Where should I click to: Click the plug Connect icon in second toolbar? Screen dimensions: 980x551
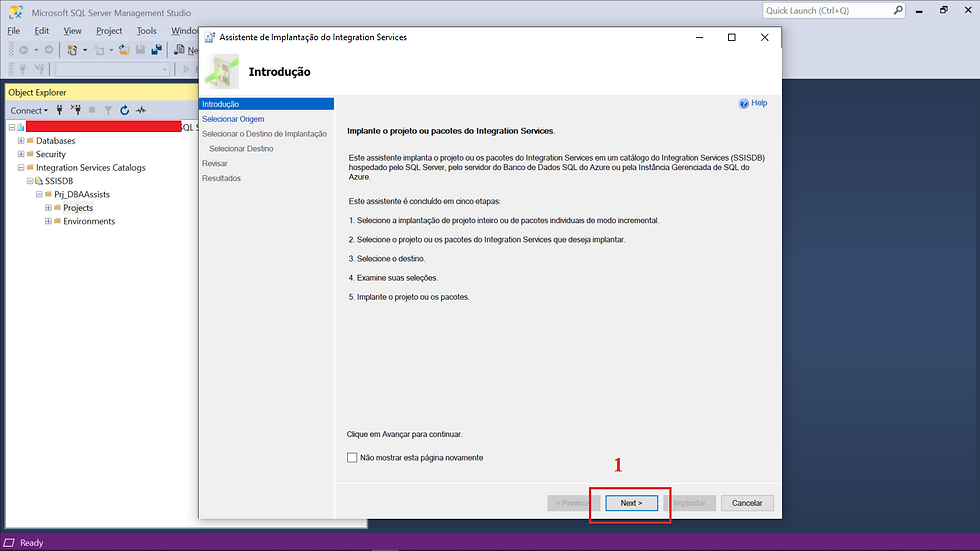(x=22, y=69)
